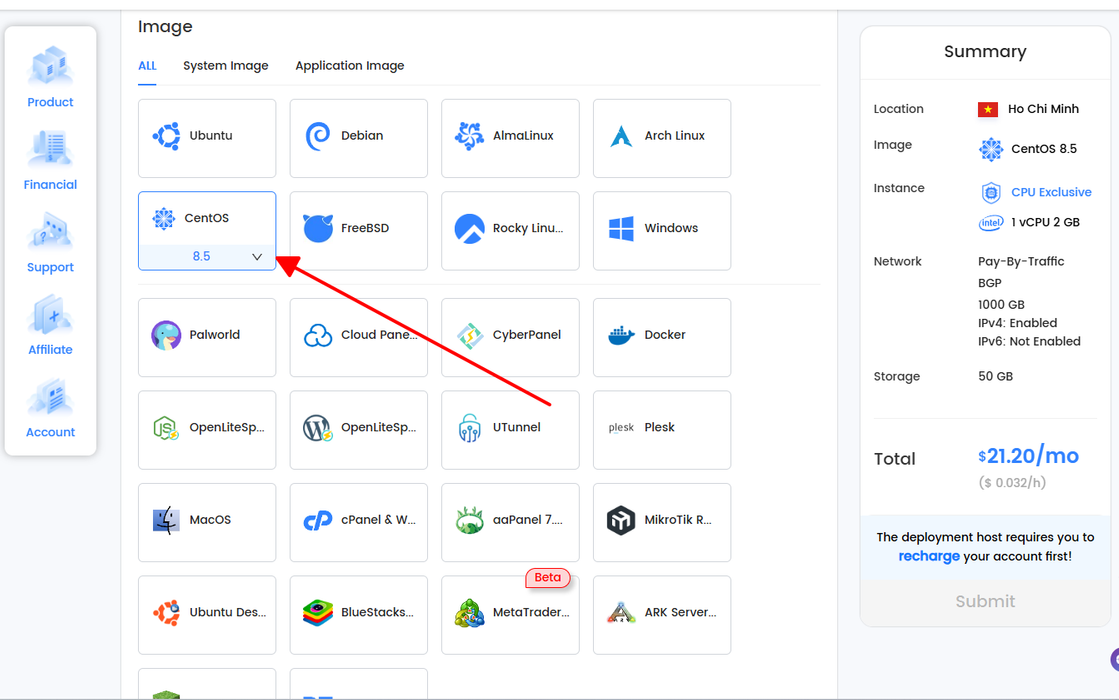
Task: Click the Ho Chi Minh location text
Action: pos(1043,109)
